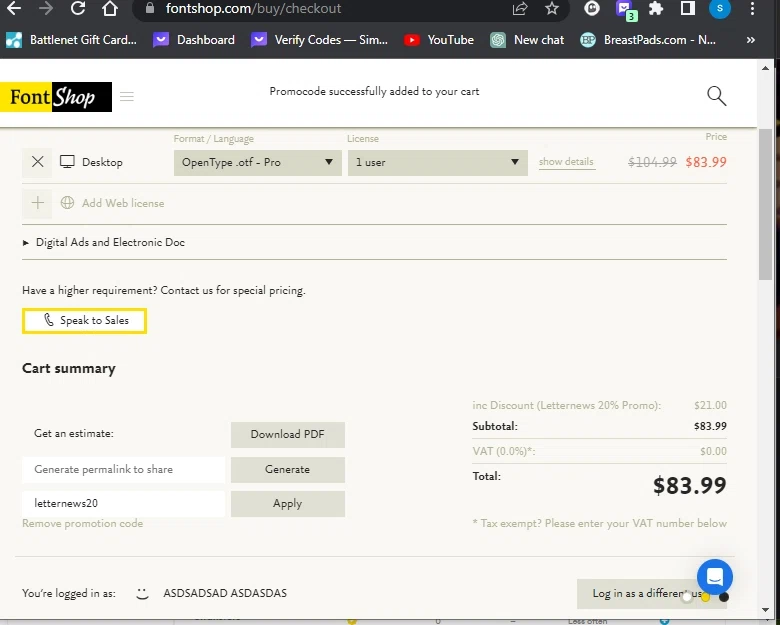
Task: Click the Cart summary heading
Action: click(x=69, y=369)
